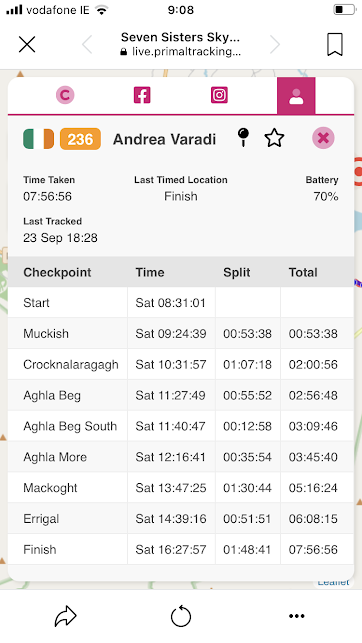Share the page with the arrow icon
The image size is (362, 643).
pyautogui.click(x=66, y=616)
